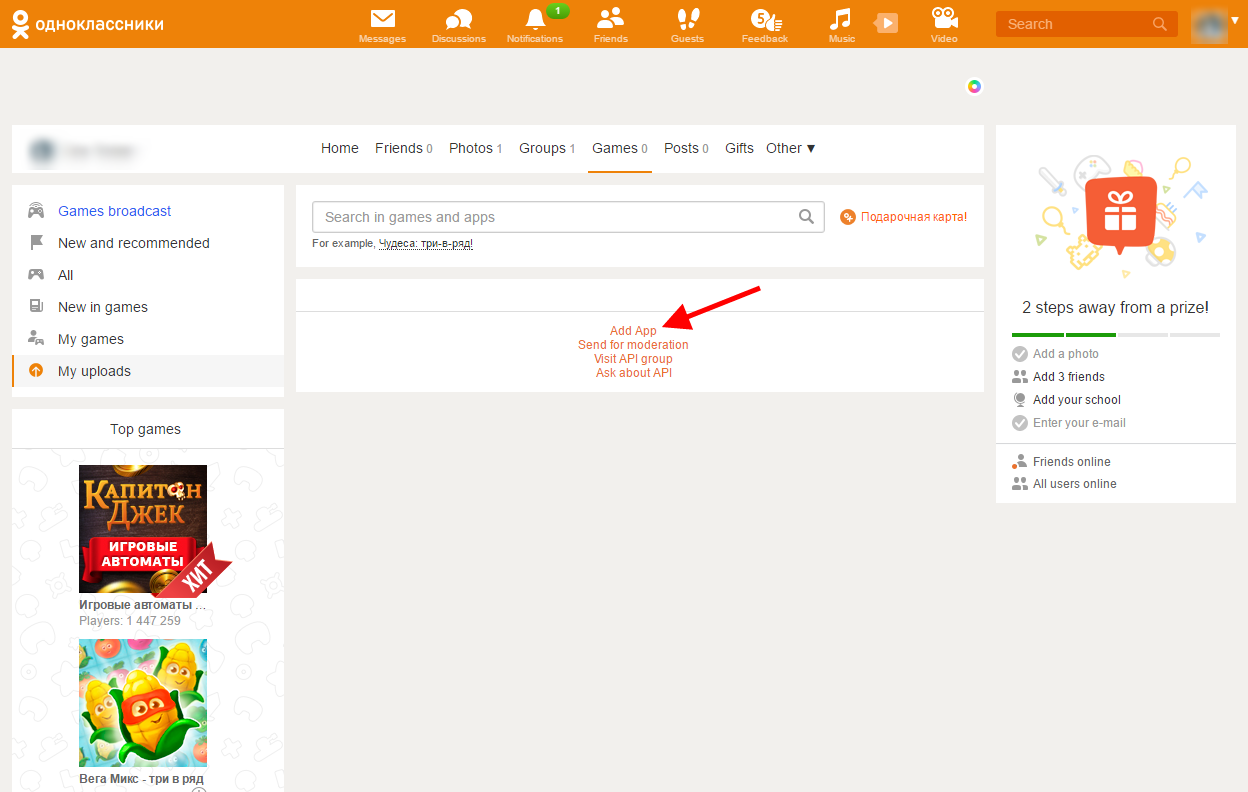1248x792 pixels.
Task: Open Discussions chat bubbles icon
Action: (x=458, y=19)
